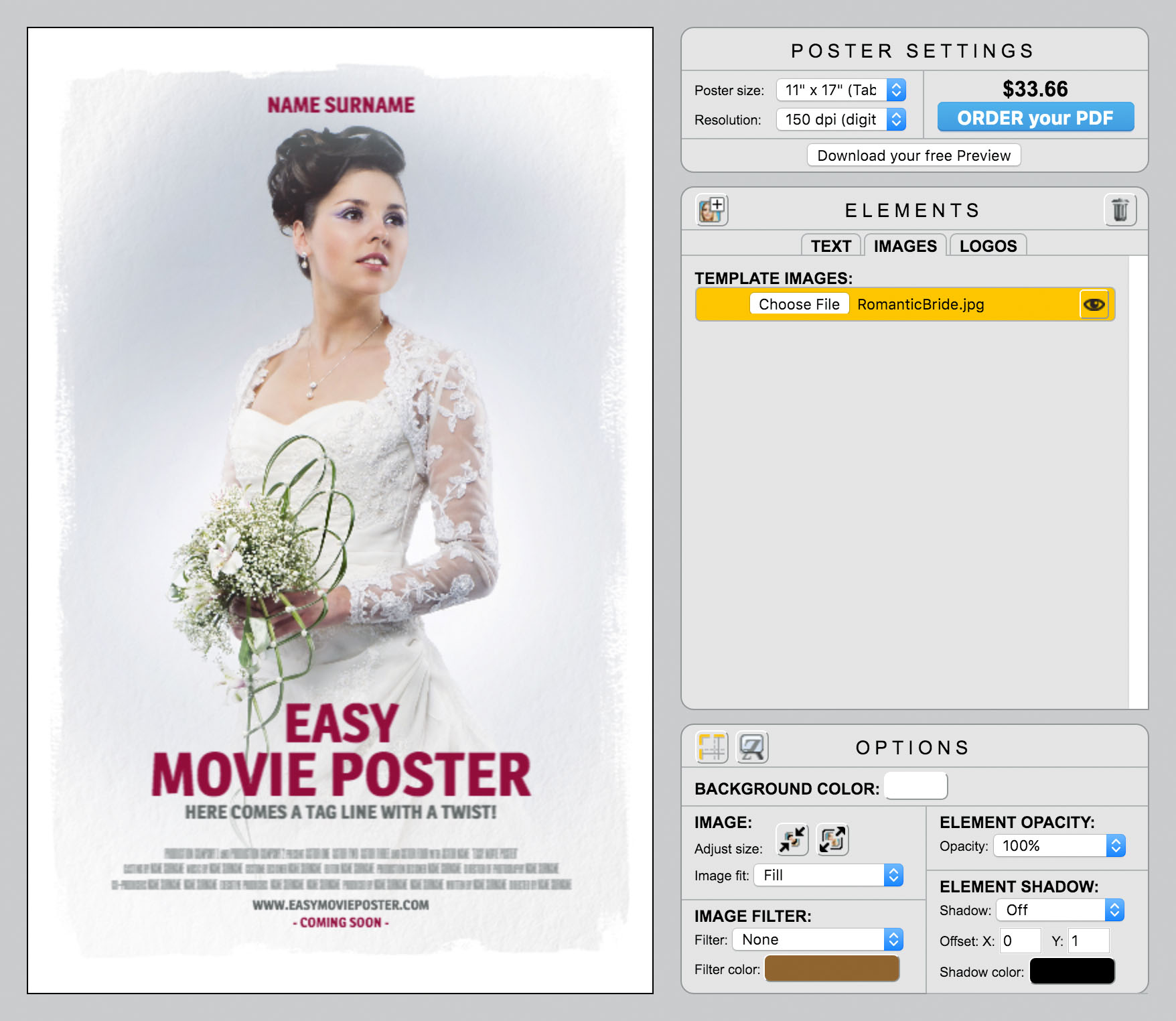1176x1021 pixels.
Task: Click the zoom preview icon in Options
Action: [x=753, y=747]
